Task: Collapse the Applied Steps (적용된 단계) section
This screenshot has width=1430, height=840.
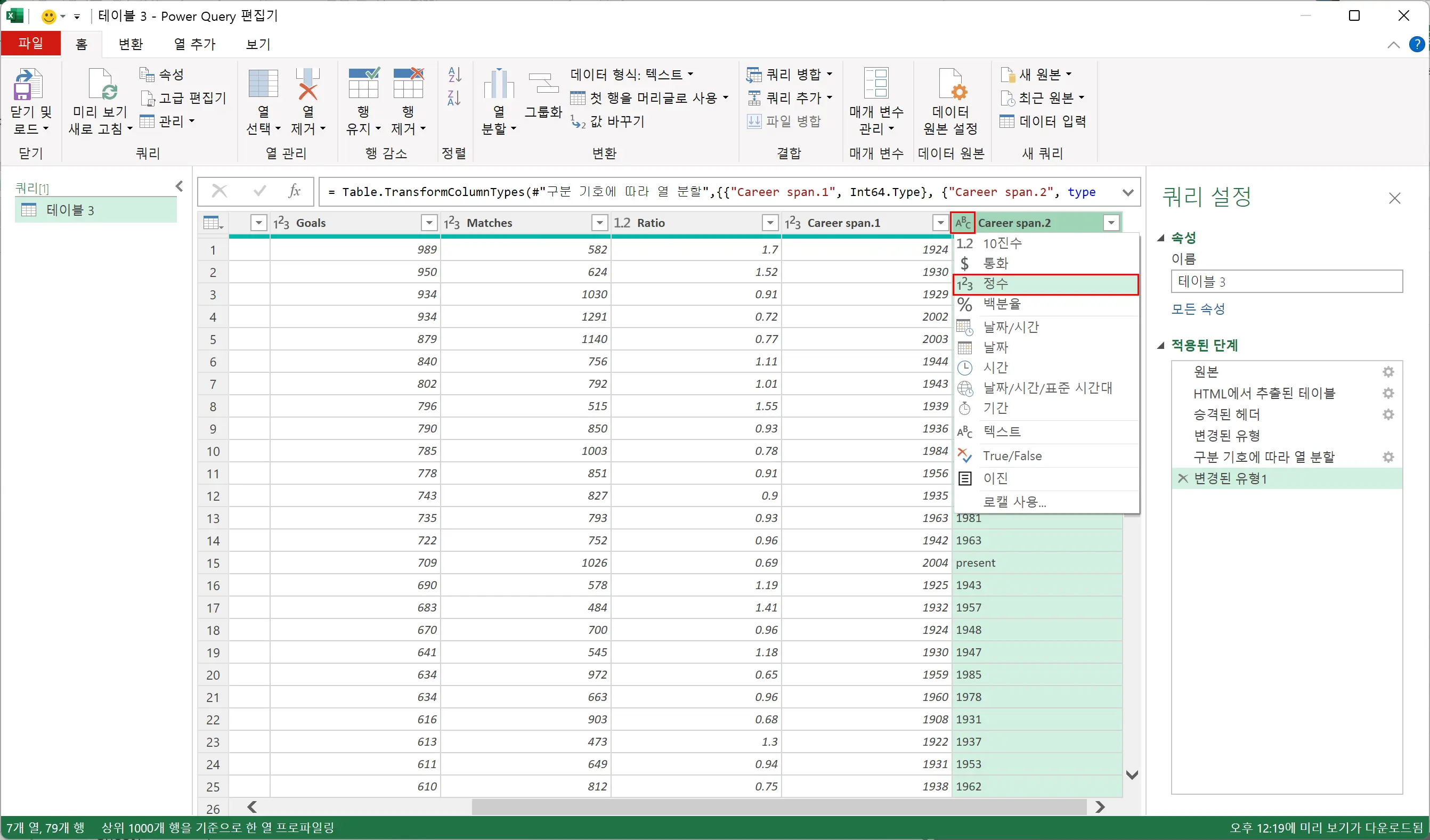Action: 1161,345
